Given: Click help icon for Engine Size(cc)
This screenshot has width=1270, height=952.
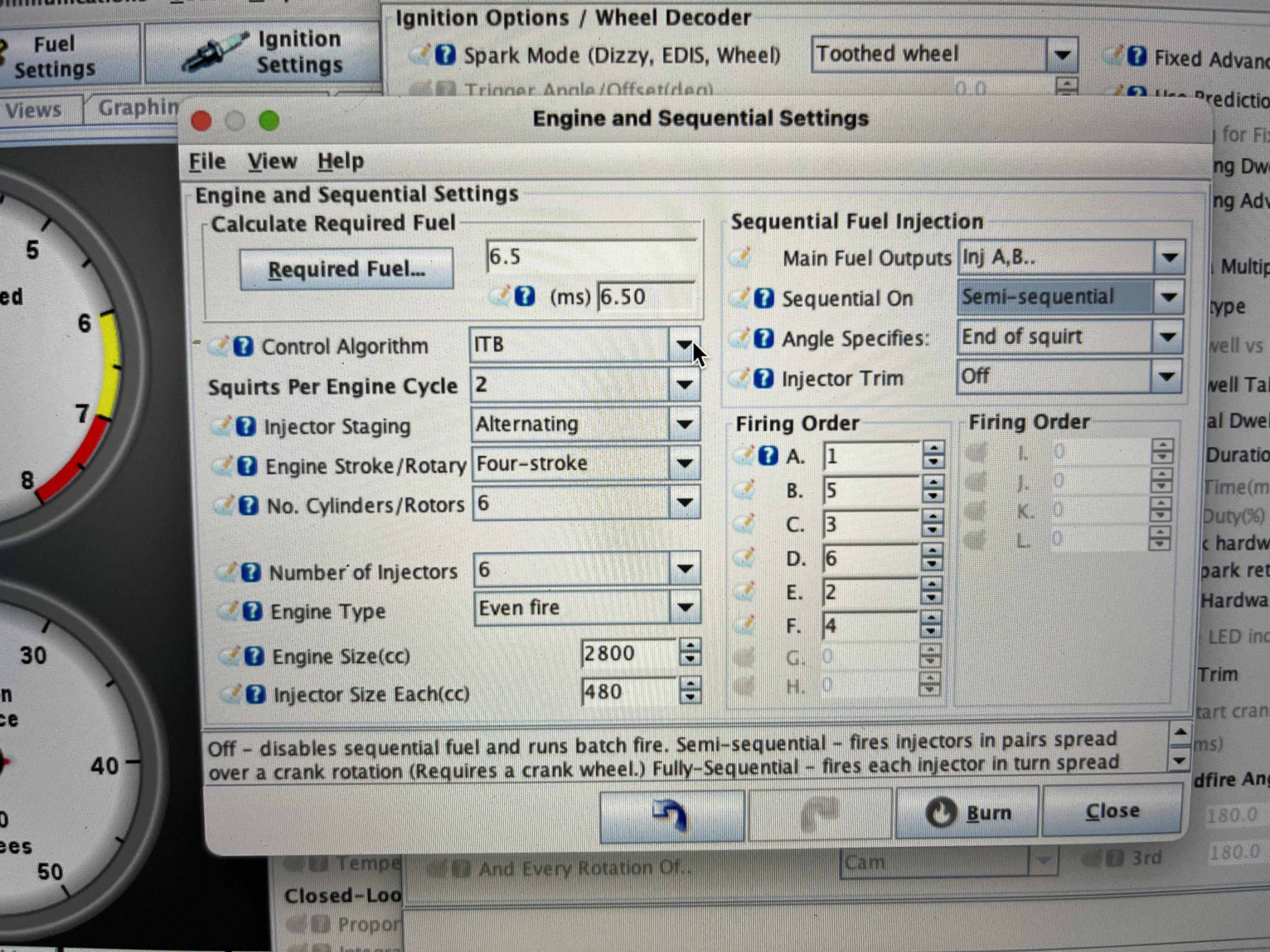Looking at the screenshot, I should 254,656.
